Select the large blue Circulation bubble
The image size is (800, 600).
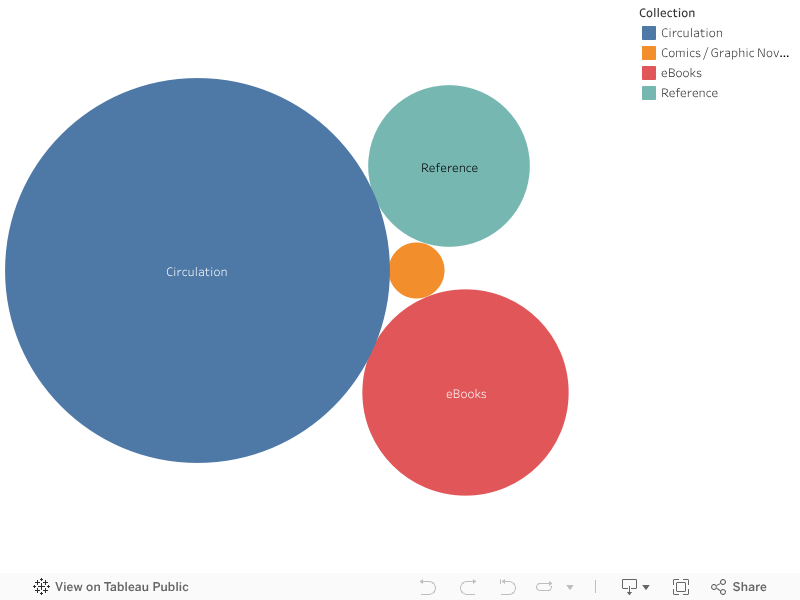[x=197, y=270]
